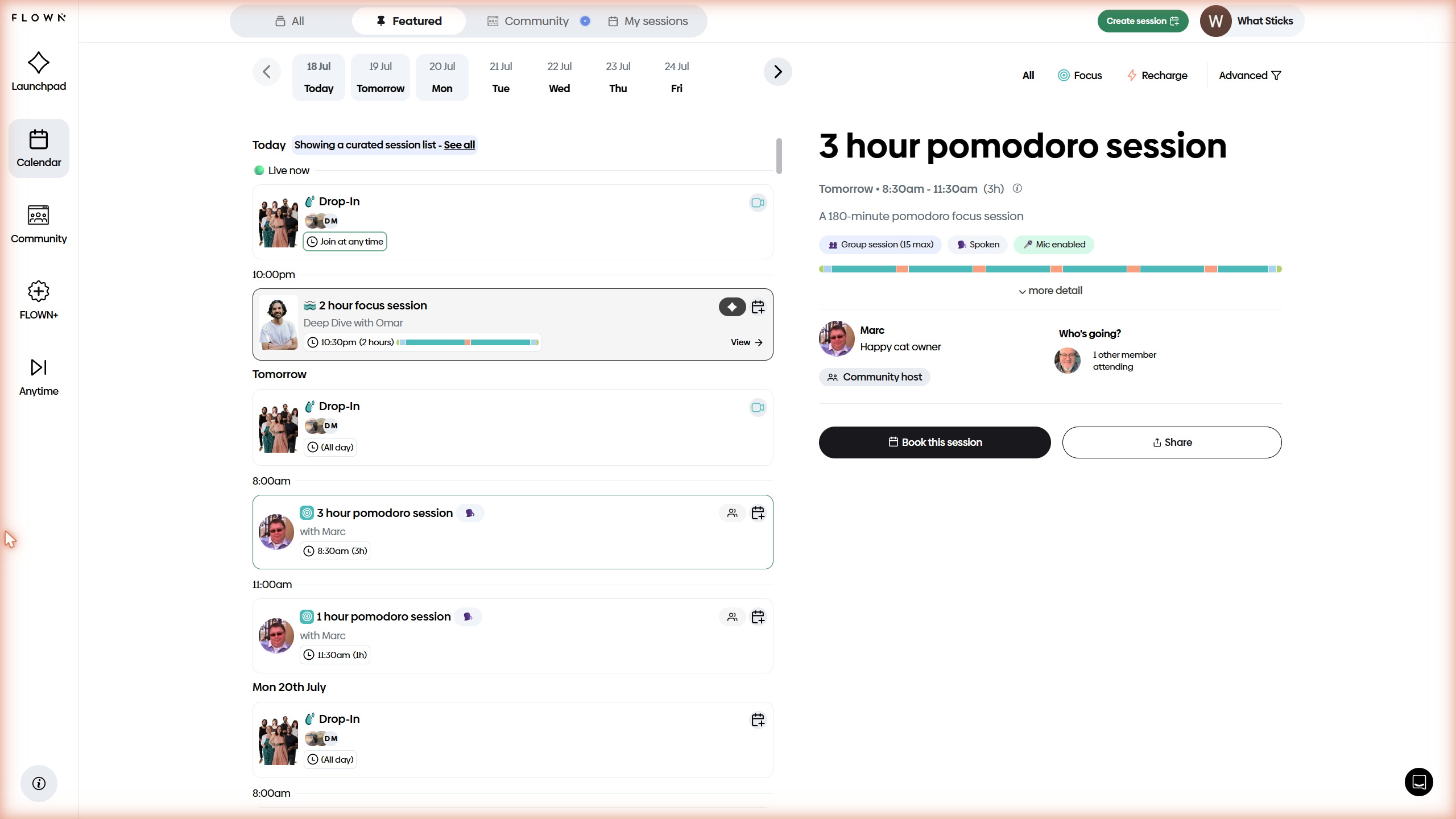
Task: Click the FLOWN+ diamond badge on 2 hour focus session
Action: 732,307
